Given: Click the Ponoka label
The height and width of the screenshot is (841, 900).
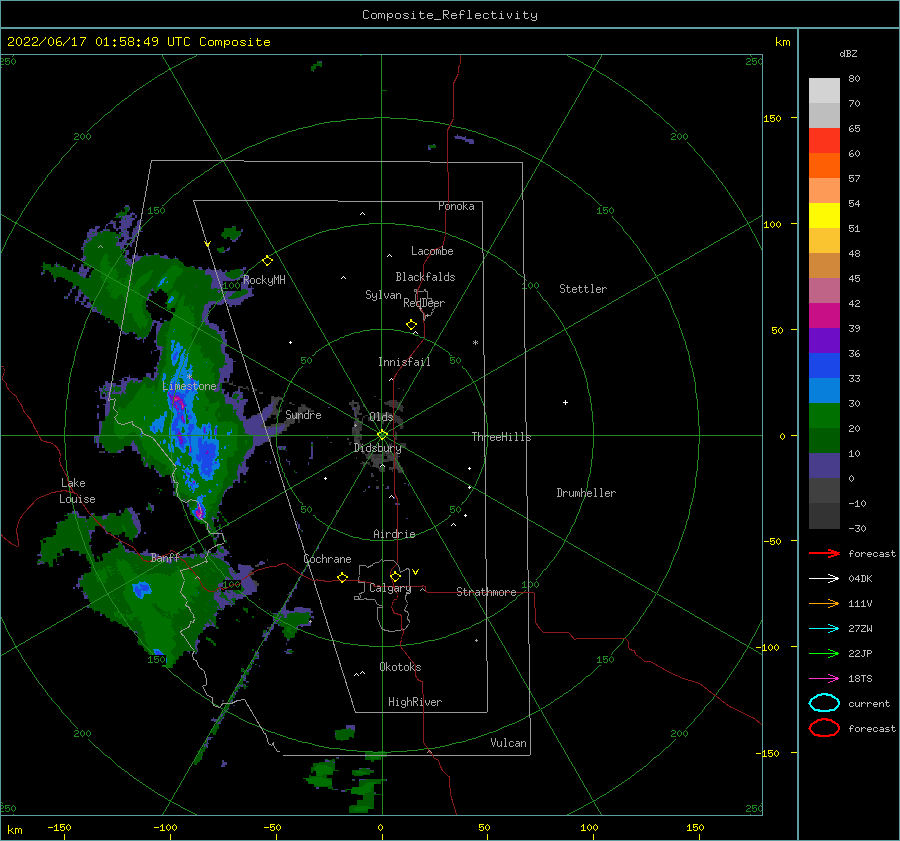Looking at the screenshot, I should point(456,206).
